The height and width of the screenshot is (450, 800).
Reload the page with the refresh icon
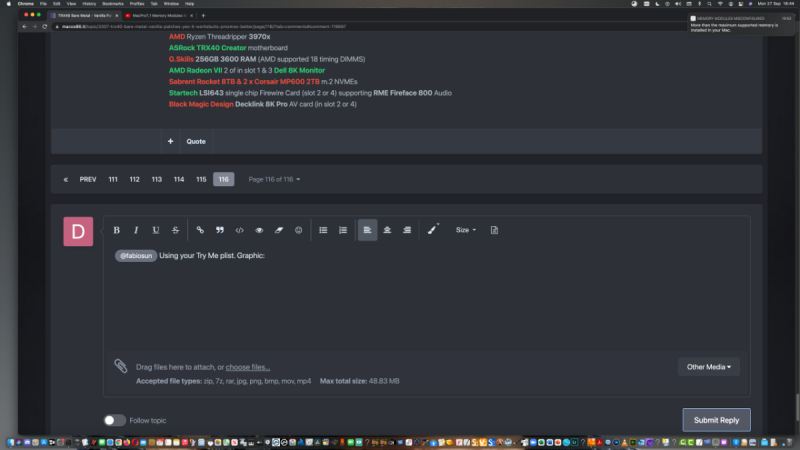[44, 27]
